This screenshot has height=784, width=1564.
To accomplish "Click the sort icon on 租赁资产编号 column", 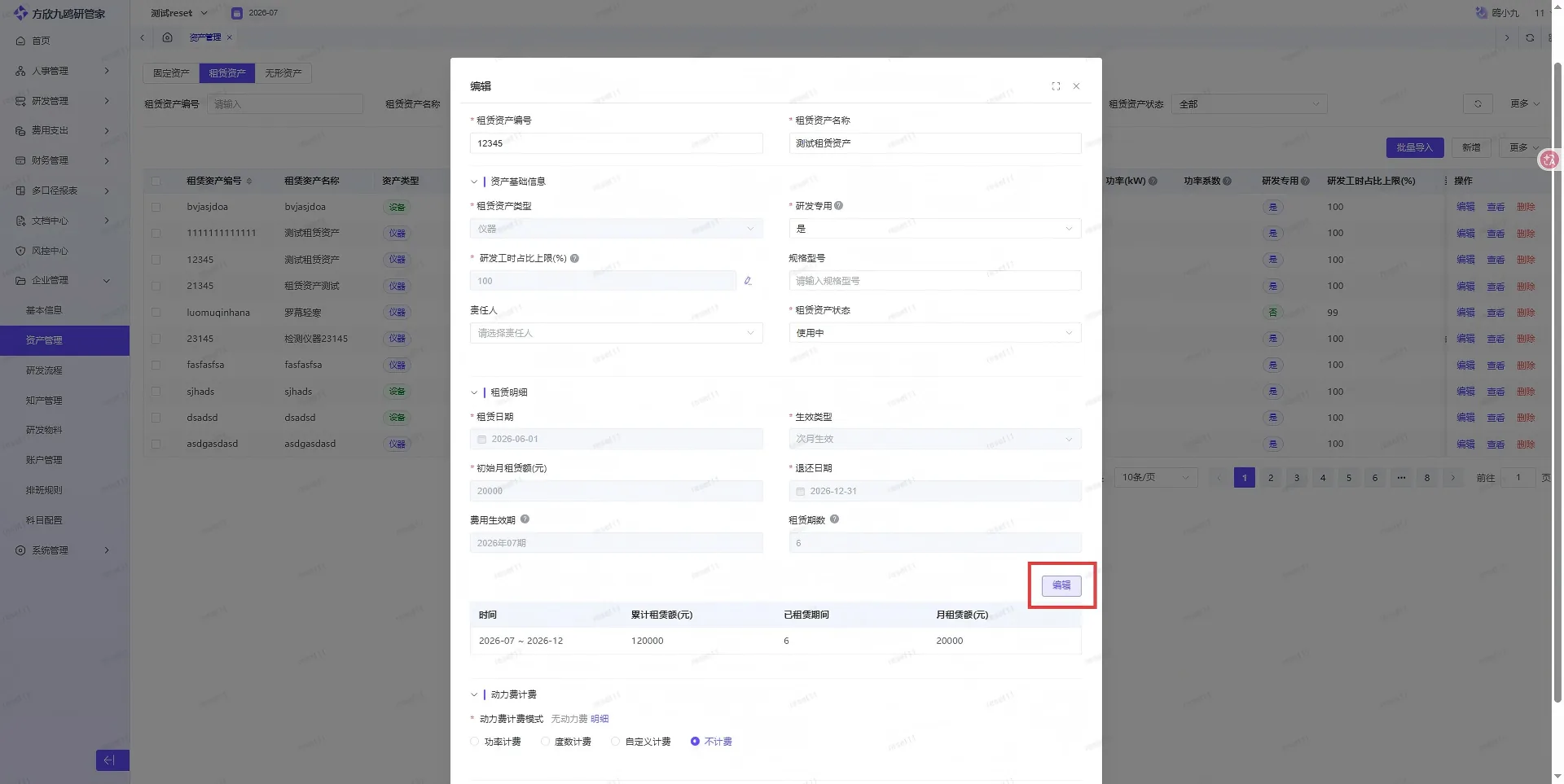I will pyautogui.click(x=249, y=181).
